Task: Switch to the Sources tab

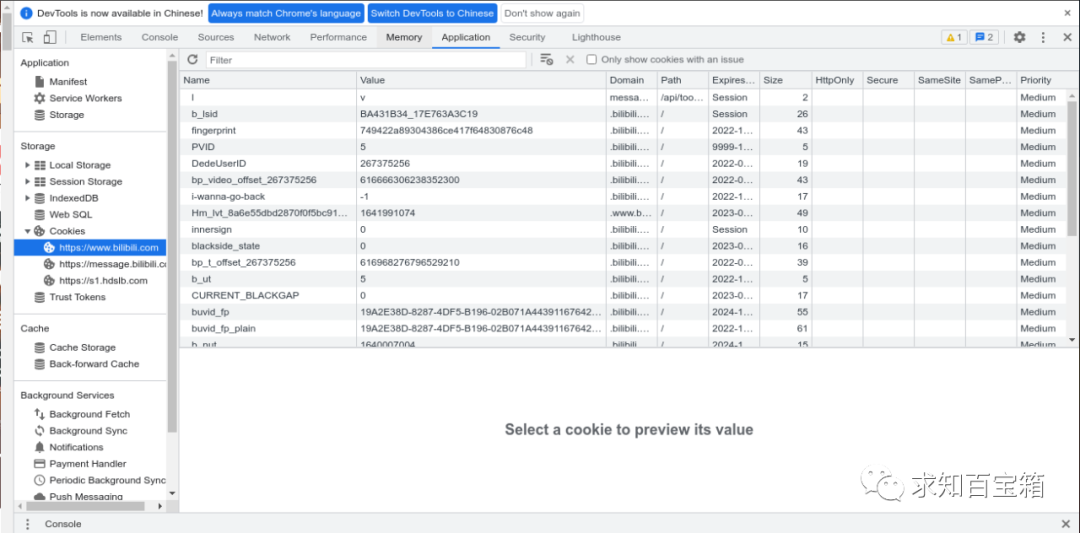Action: coord(216,37)
